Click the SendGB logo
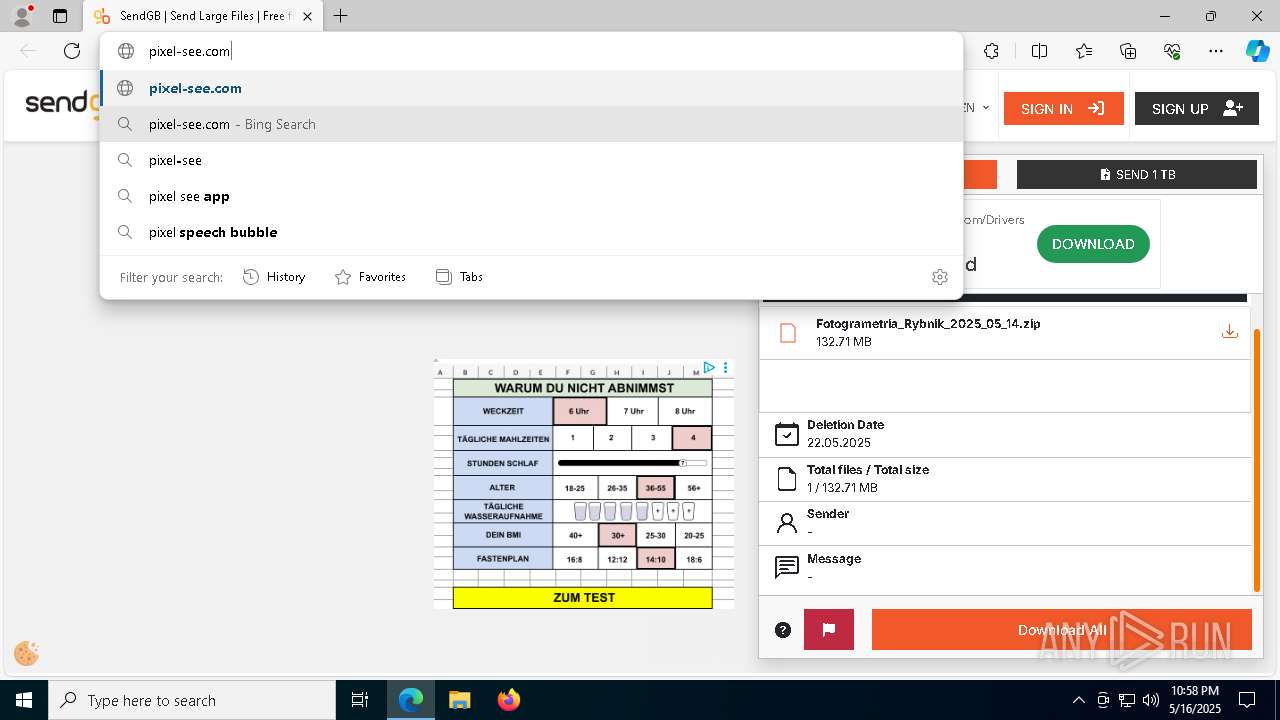Viewport: 1280px width, 720px height. point(62,103)
